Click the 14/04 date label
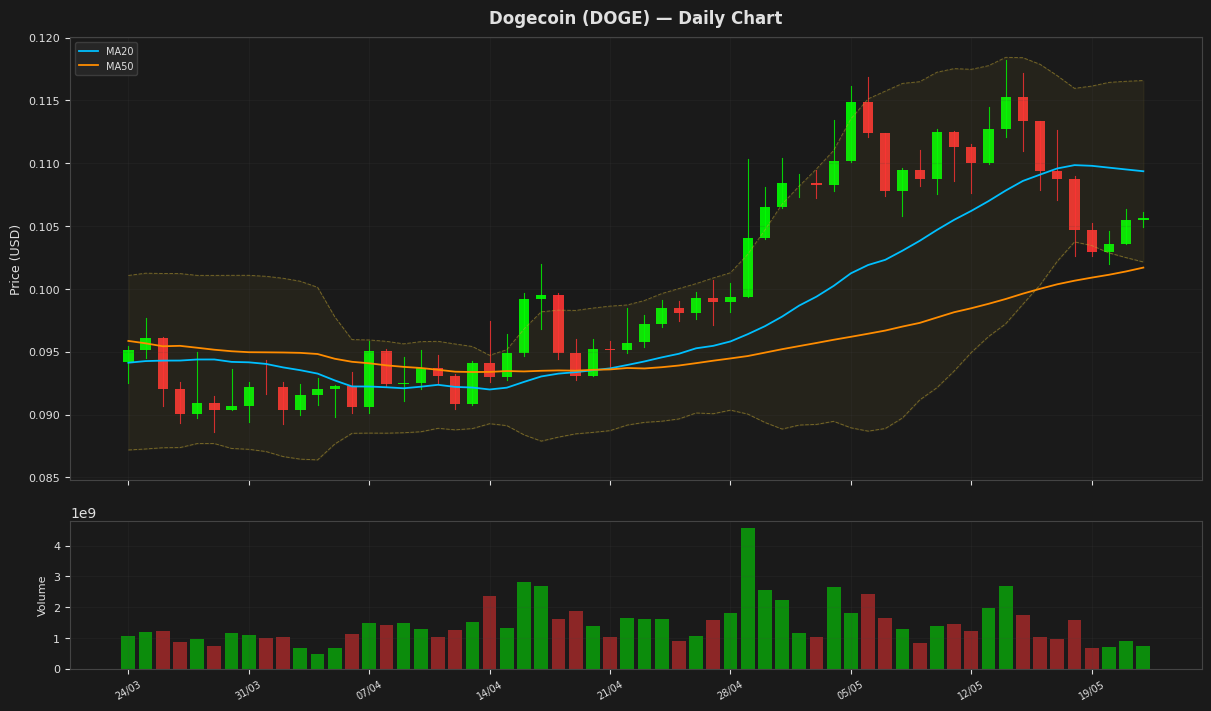1211x711 pixels. pyautogui.click(x=489, y=690)
